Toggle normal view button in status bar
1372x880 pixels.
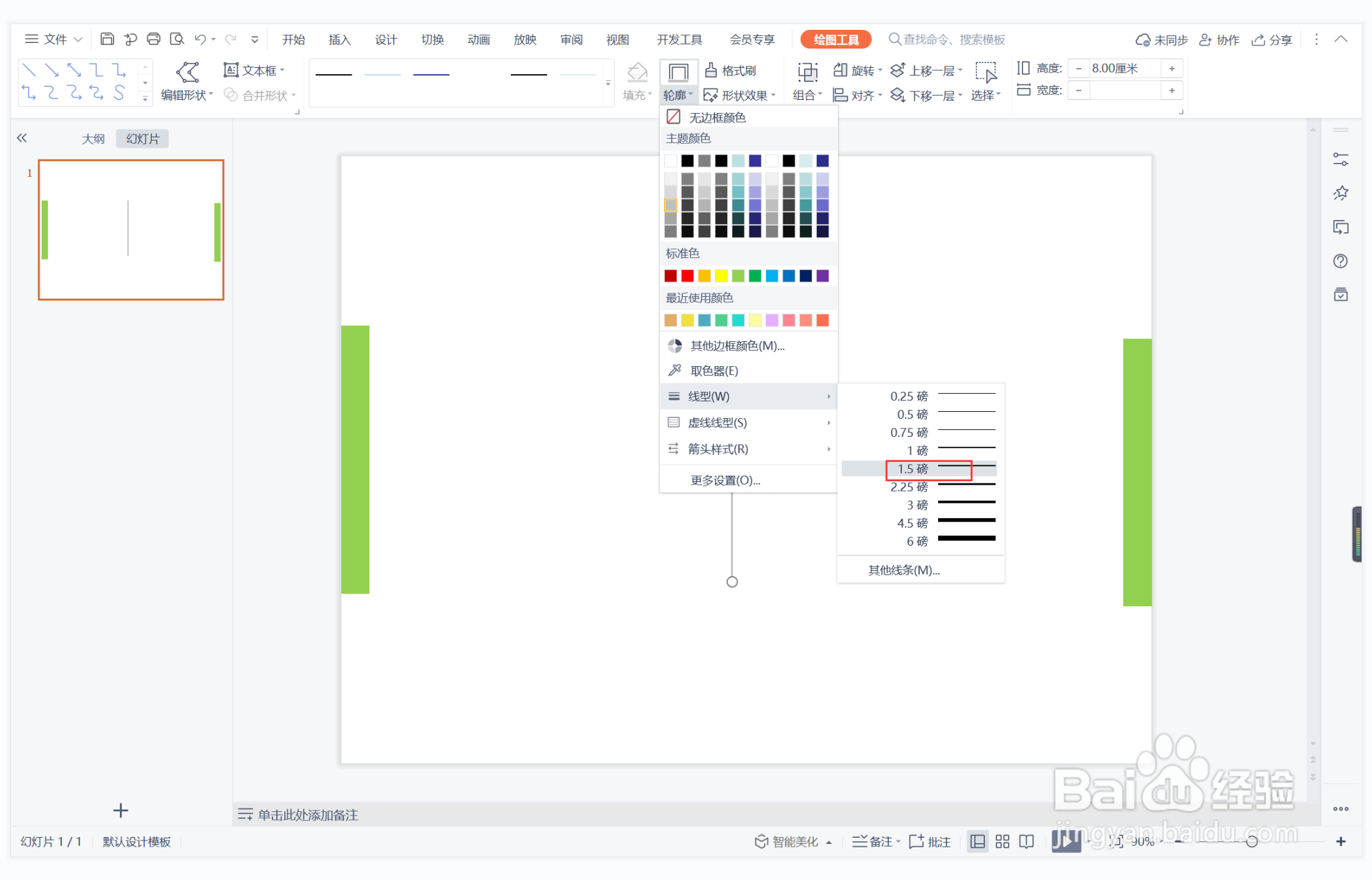click(x=978, y=841)
